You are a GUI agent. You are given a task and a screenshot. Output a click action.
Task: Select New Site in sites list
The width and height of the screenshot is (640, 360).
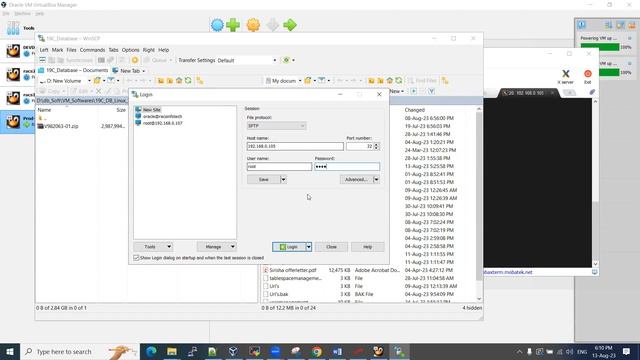click(x=151, y=109)
